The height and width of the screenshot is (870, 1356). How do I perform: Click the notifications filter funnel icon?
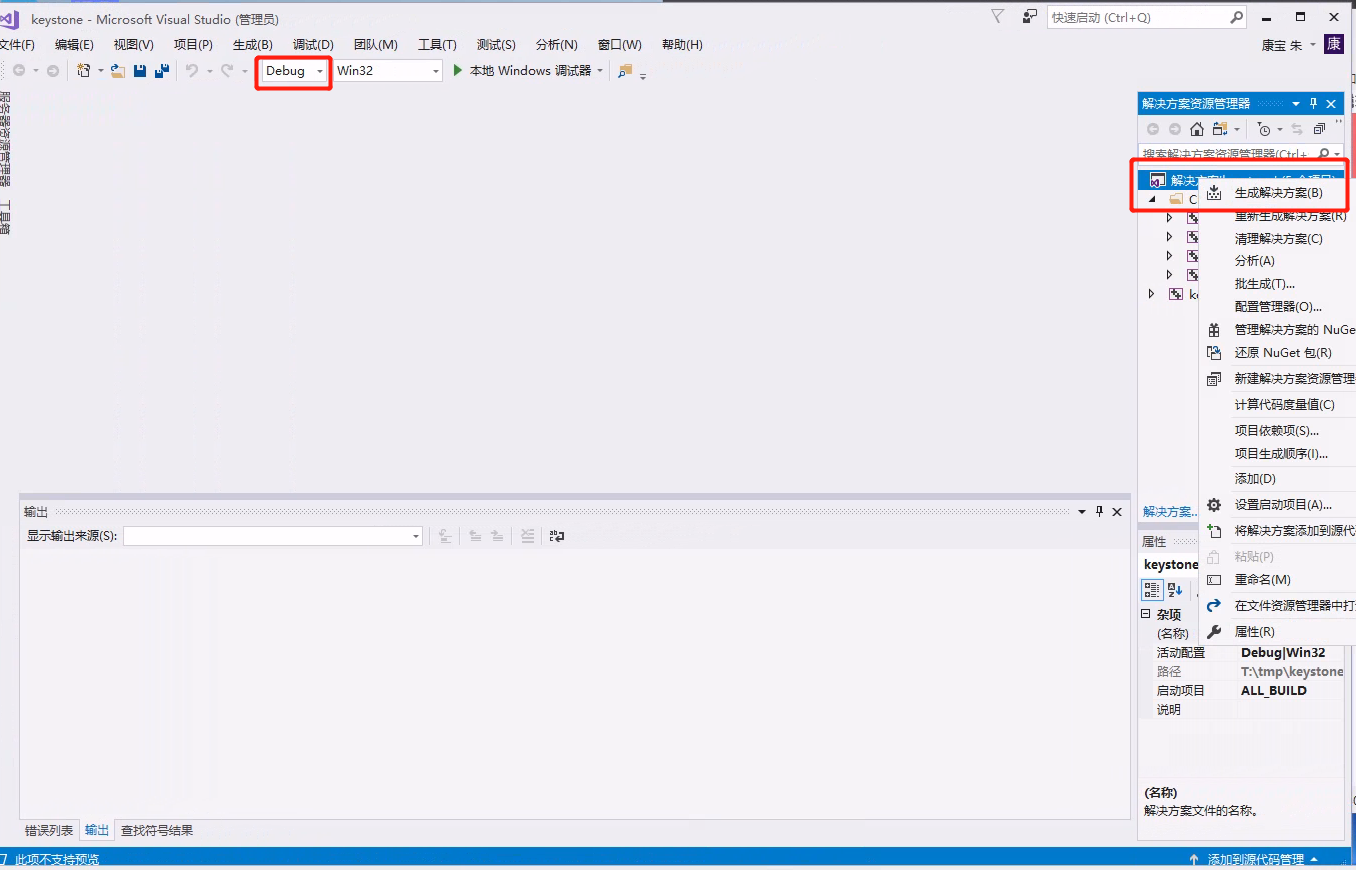point(998,16)
